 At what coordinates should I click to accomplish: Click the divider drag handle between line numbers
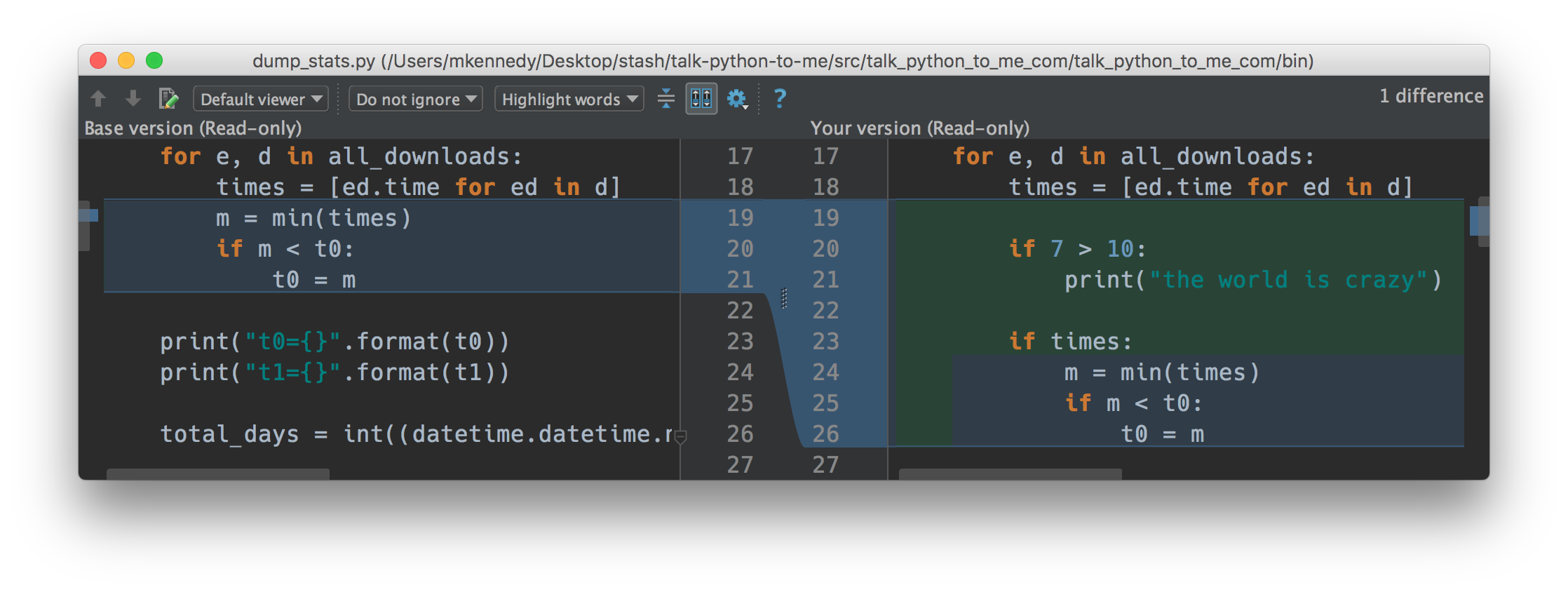784,298
